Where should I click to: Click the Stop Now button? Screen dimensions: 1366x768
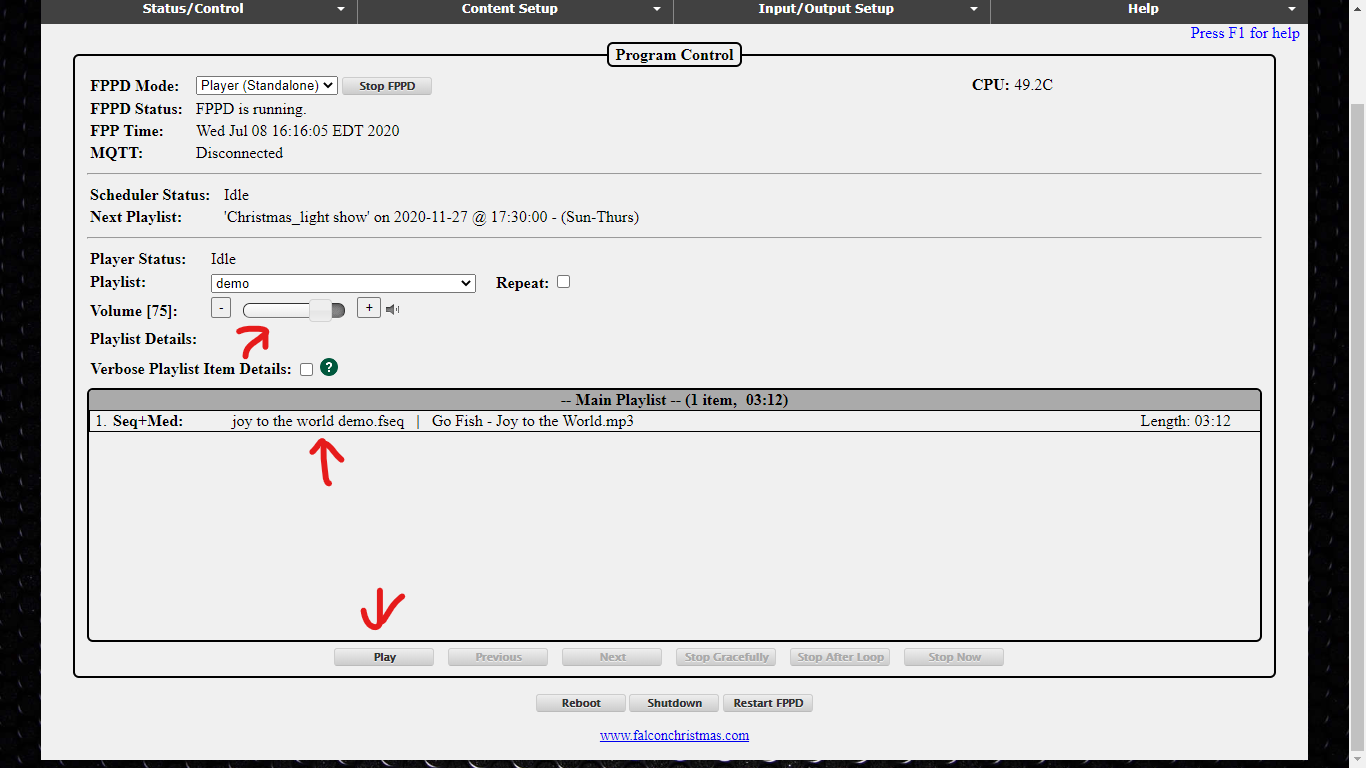coord(954,657)
